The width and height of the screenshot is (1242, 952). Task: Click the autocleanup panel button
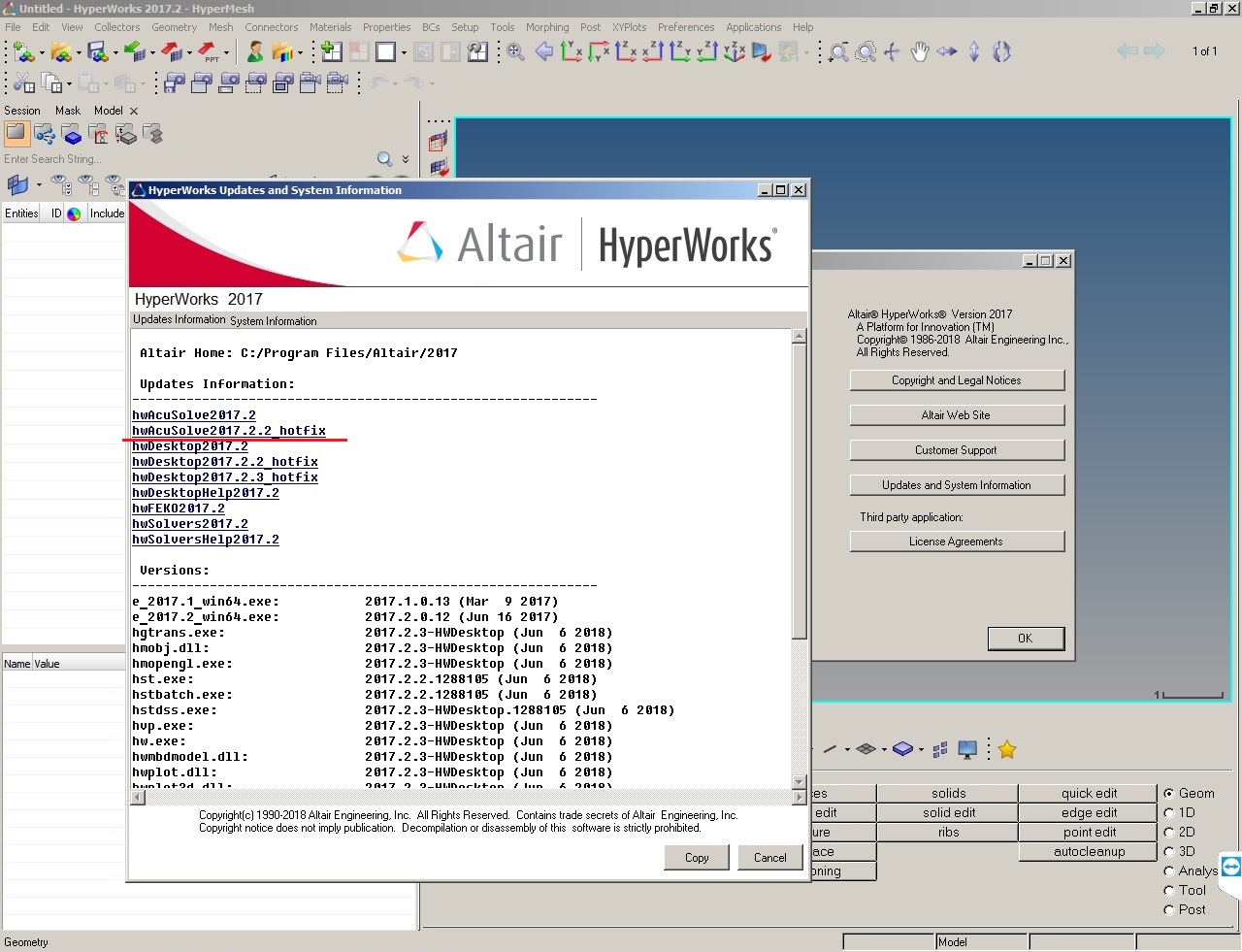[1090, 852]
